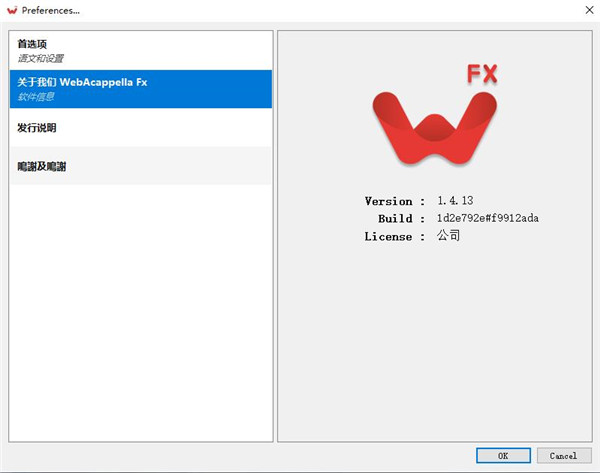Click the license value 公司
The image size is (600, 473).
tap(448, 235)
